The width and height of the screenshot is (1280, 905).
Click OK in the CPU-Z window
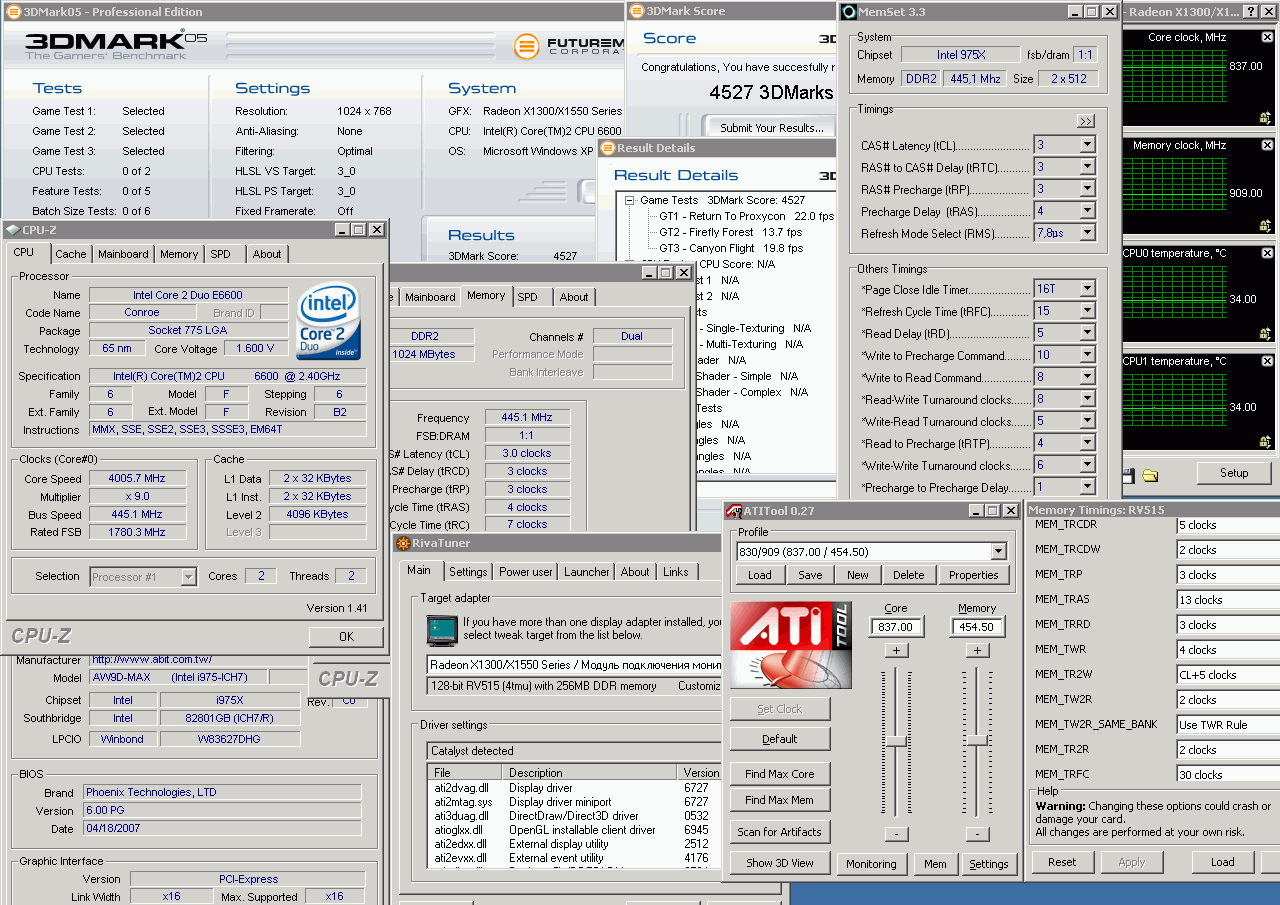346,637
